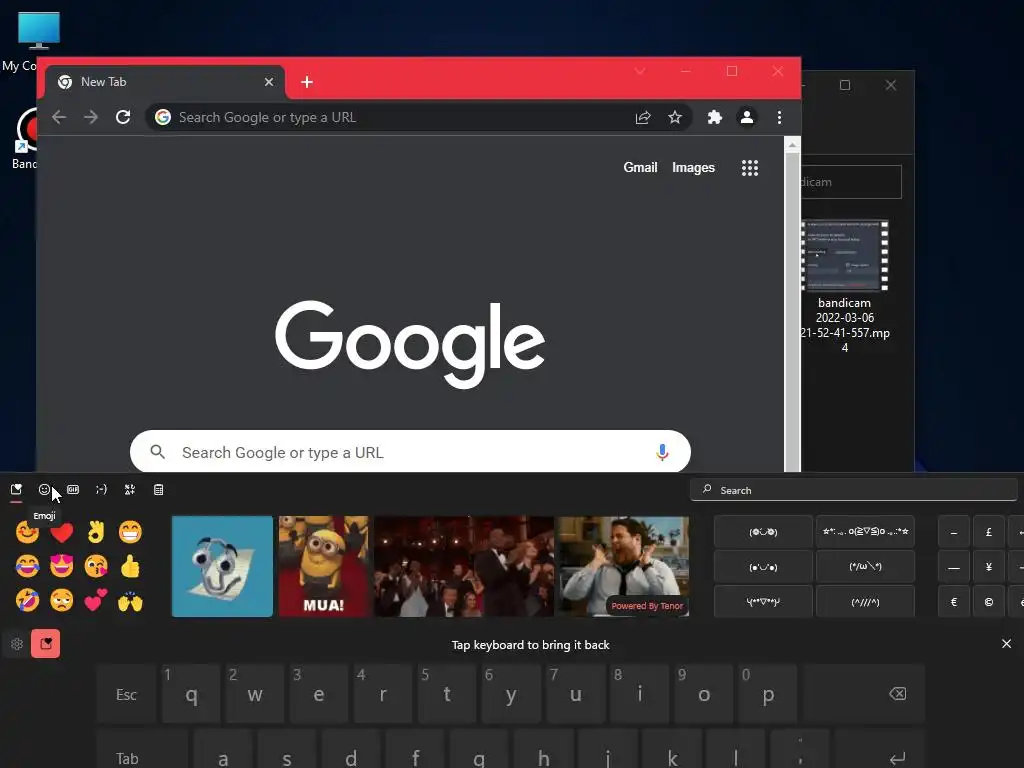The image size is (1024, 768).
Task: Bookmark this tab with the star
Action: click(x=675, y=118)
